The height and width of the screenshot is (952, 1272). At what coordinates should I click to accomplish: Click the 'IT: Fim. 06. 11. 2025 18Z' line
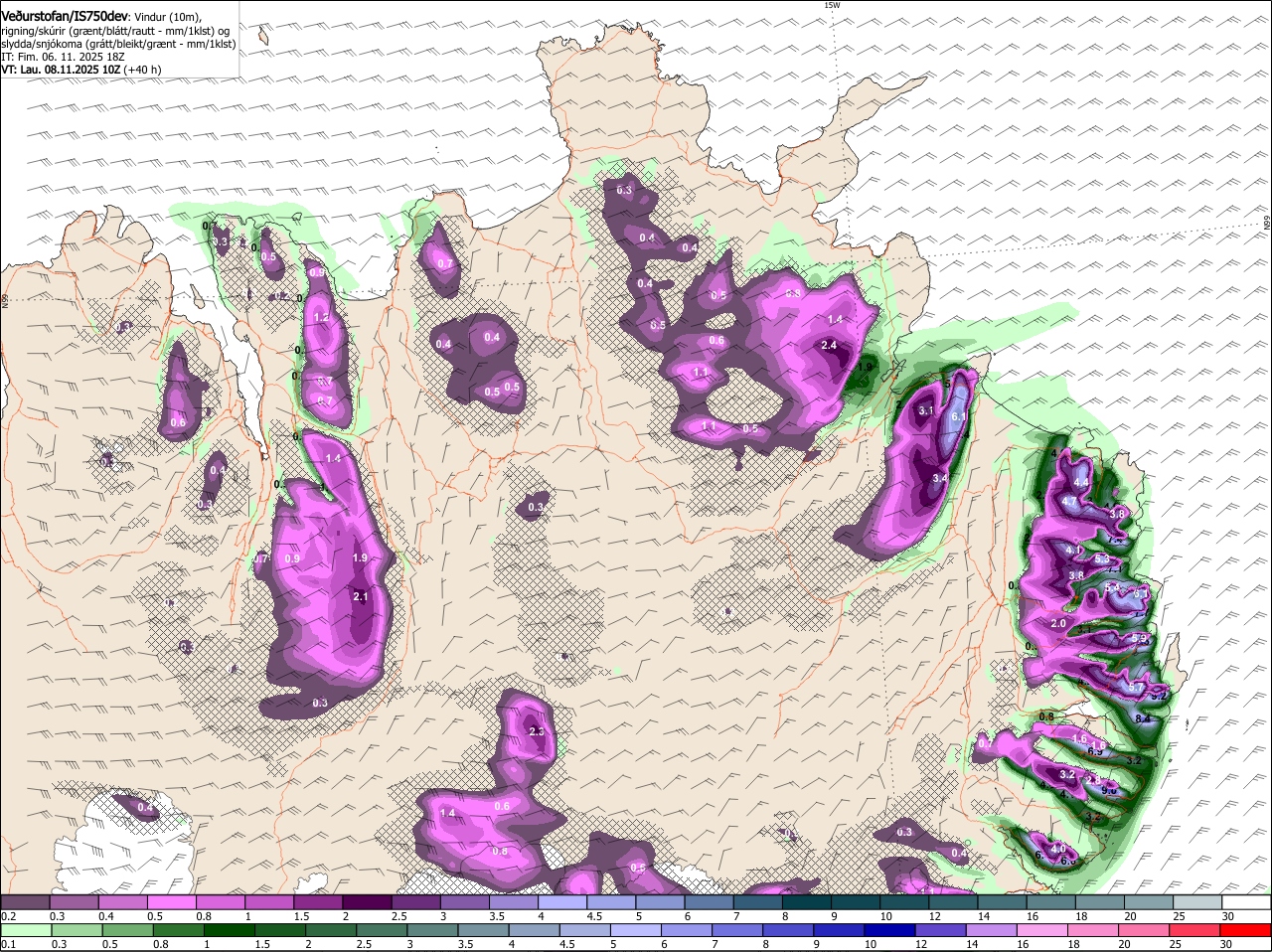tap(63, 57)
